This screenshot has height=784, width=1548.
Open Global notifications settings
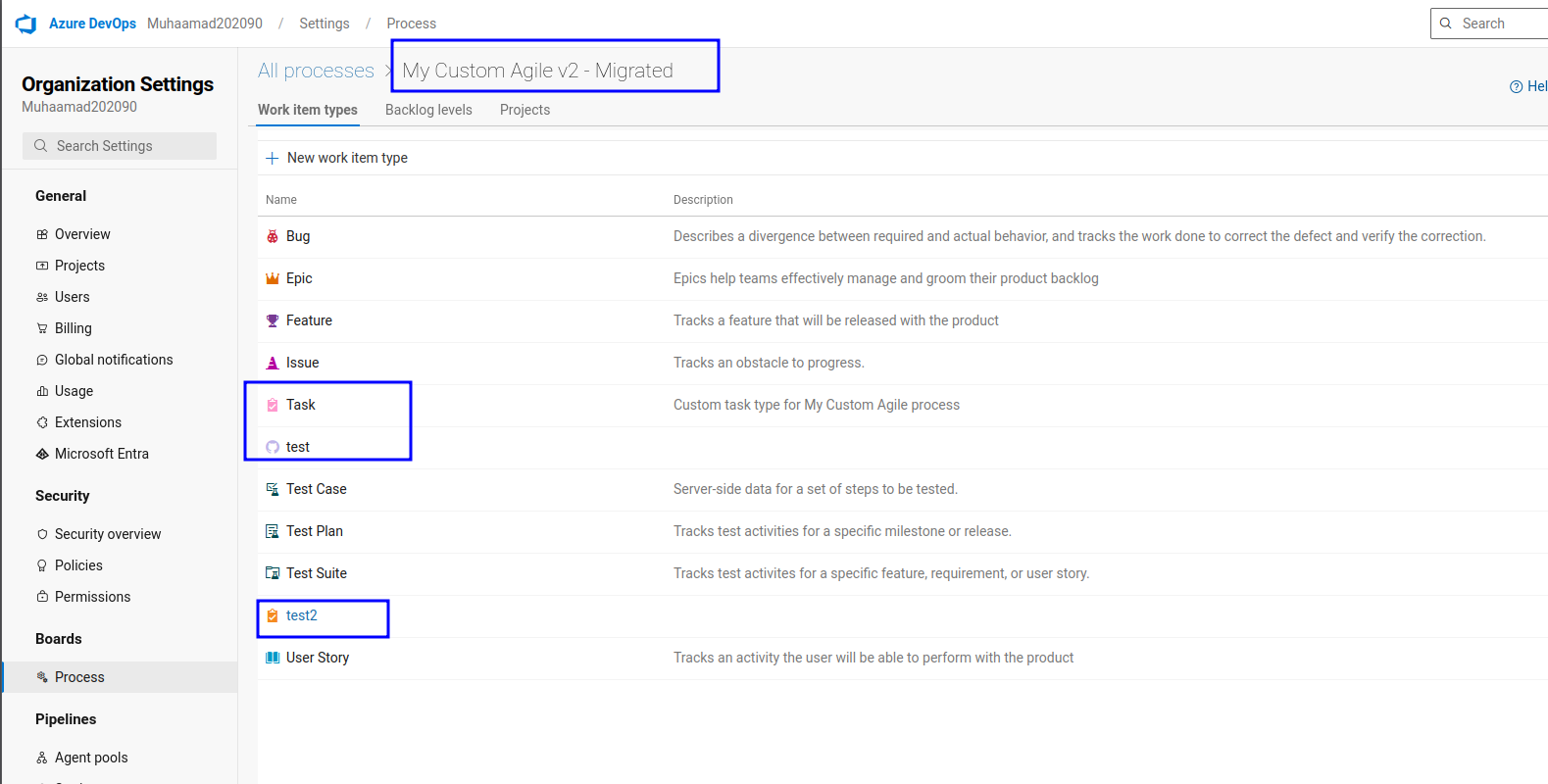click(114, 360)
